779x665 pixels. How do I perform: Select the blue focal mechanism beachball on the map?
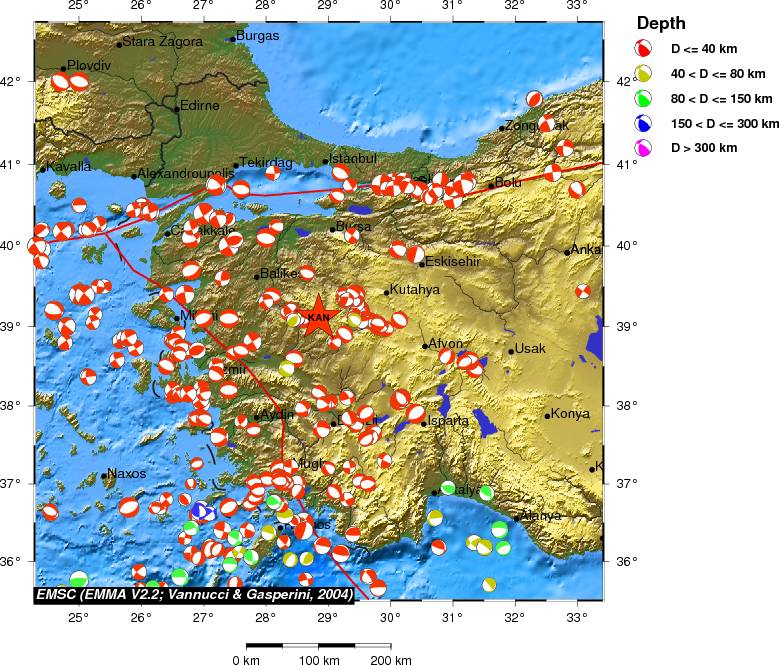click(x=200, y=510)
